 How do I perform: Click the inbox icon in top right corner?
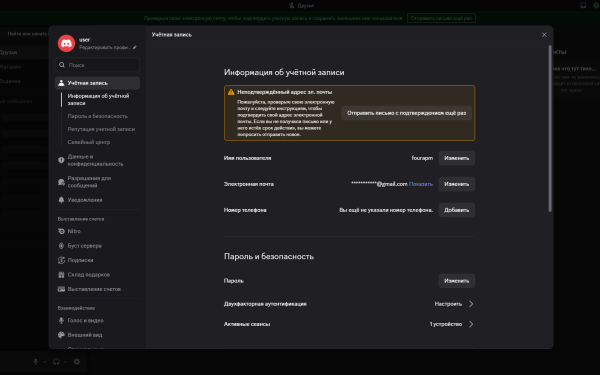click(583, 5)
